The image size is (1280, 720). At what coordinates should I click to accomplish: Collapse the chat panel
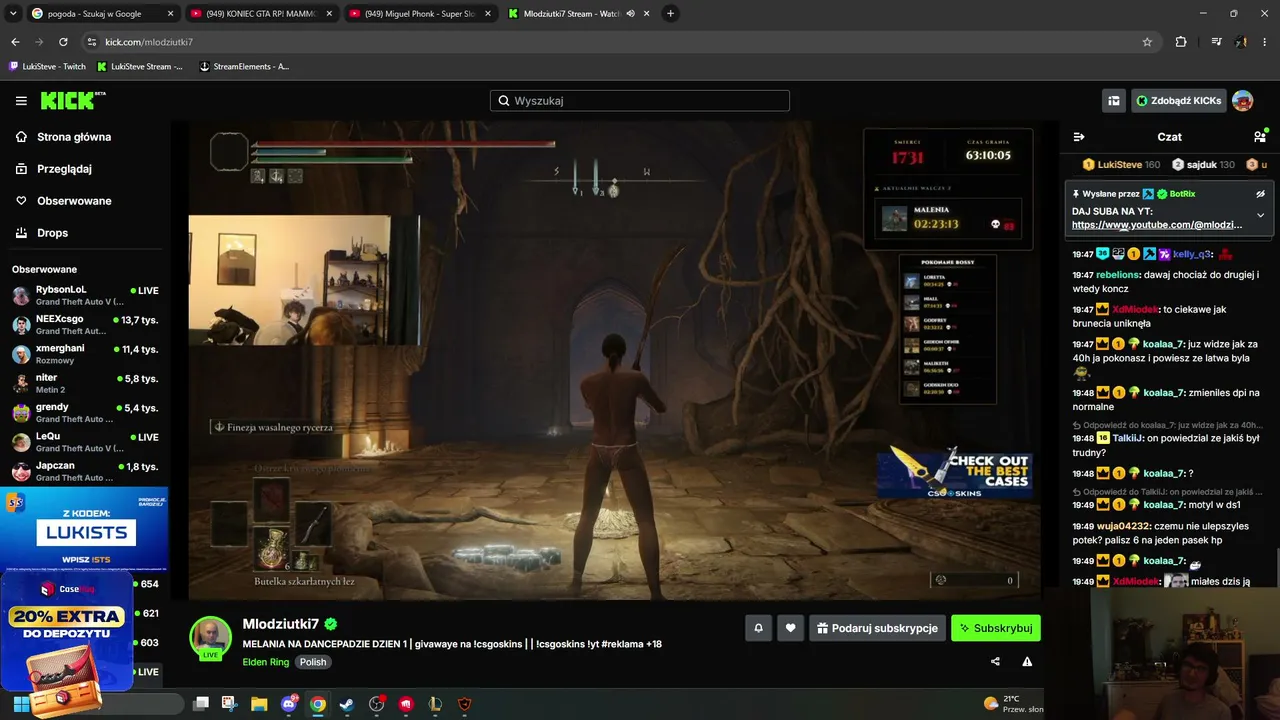[x=1079, y=137]
